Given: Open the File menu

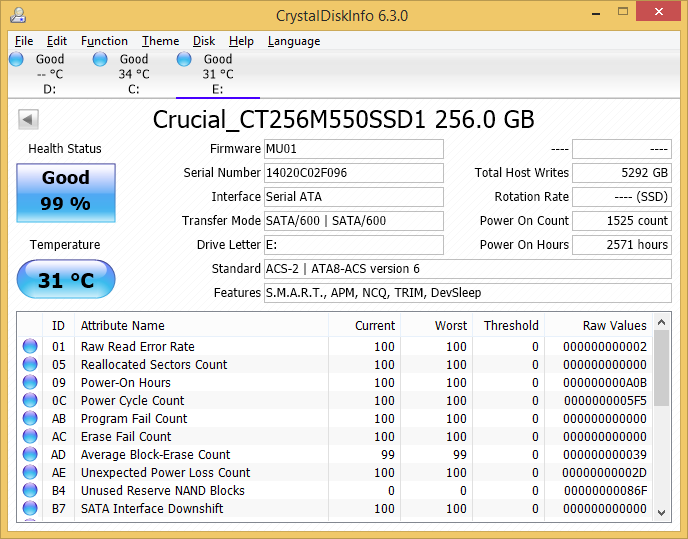Looking at the screenshot, I should tap(24, 41).
